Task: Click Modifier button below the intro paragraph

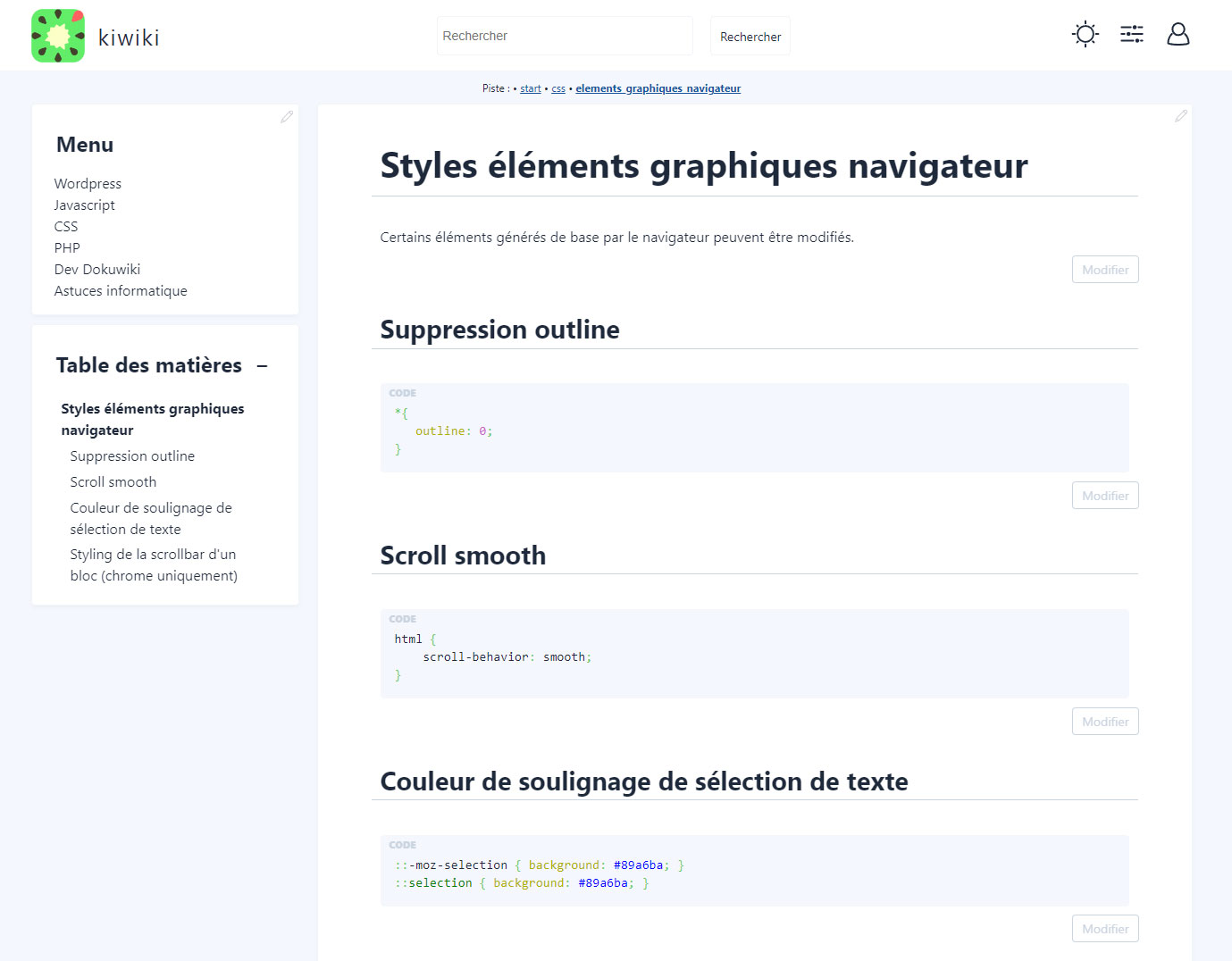Action: point(1105,270)
